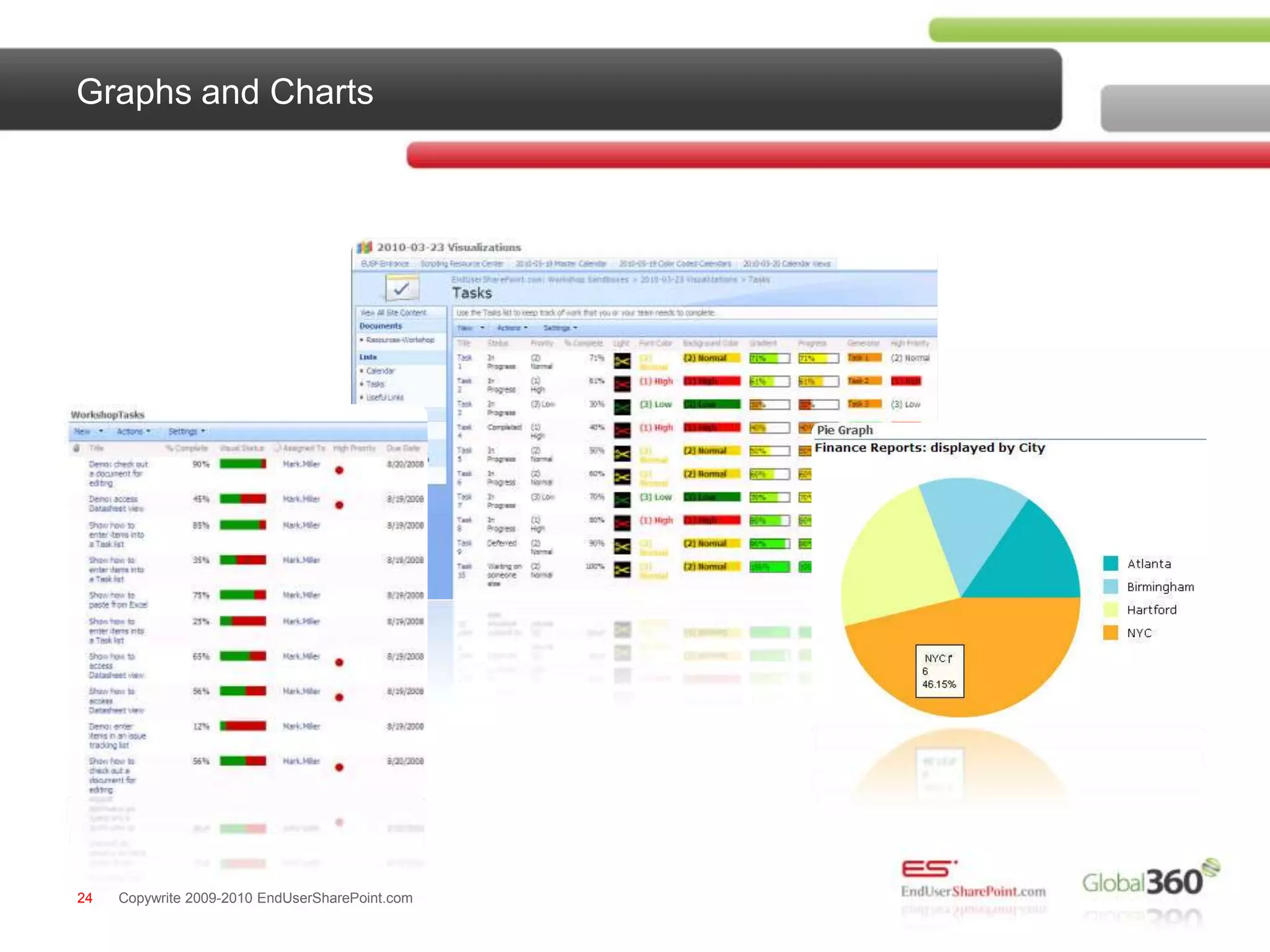Click the Light indicator icon for Task 9
1270x952 pixels.
click(x=622, y=546)
